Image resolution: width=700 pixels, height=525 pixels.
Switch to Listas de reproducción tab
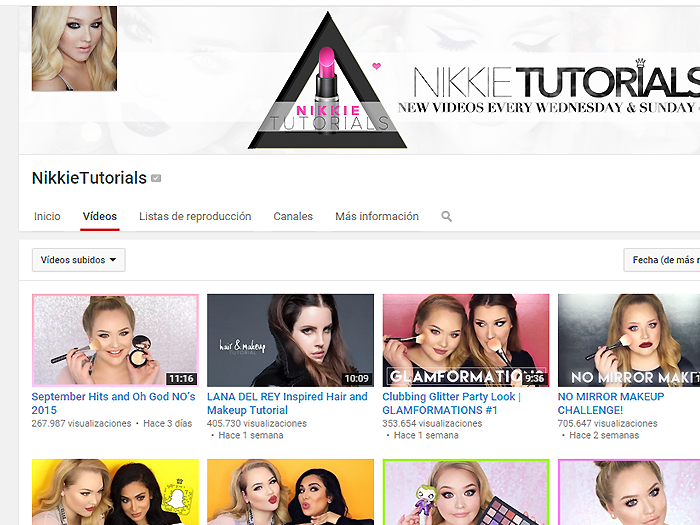pos(195,217)
